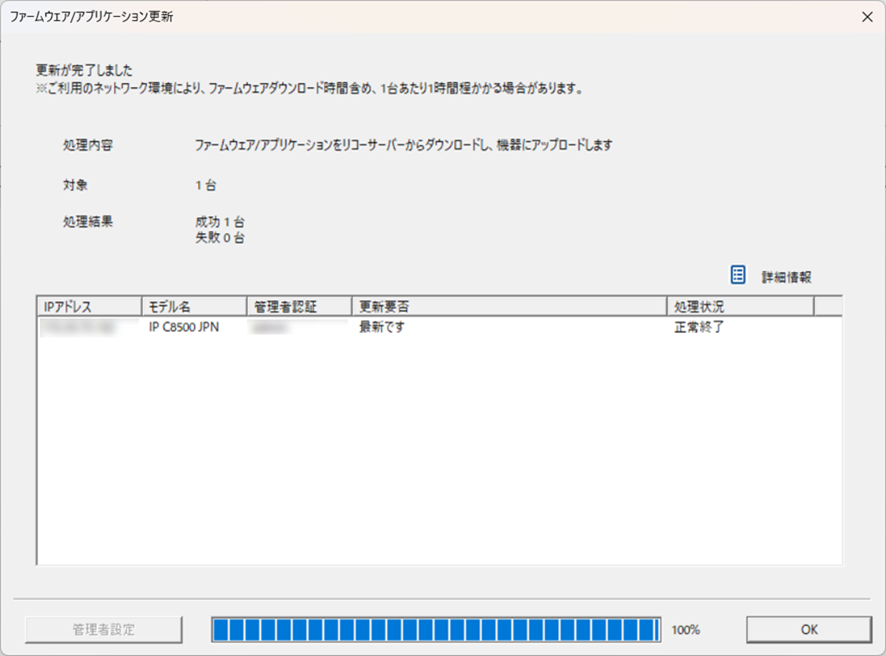Click the 管理者設定 button
The width and height of the screenshot is (886, 656).
point(104,629)
